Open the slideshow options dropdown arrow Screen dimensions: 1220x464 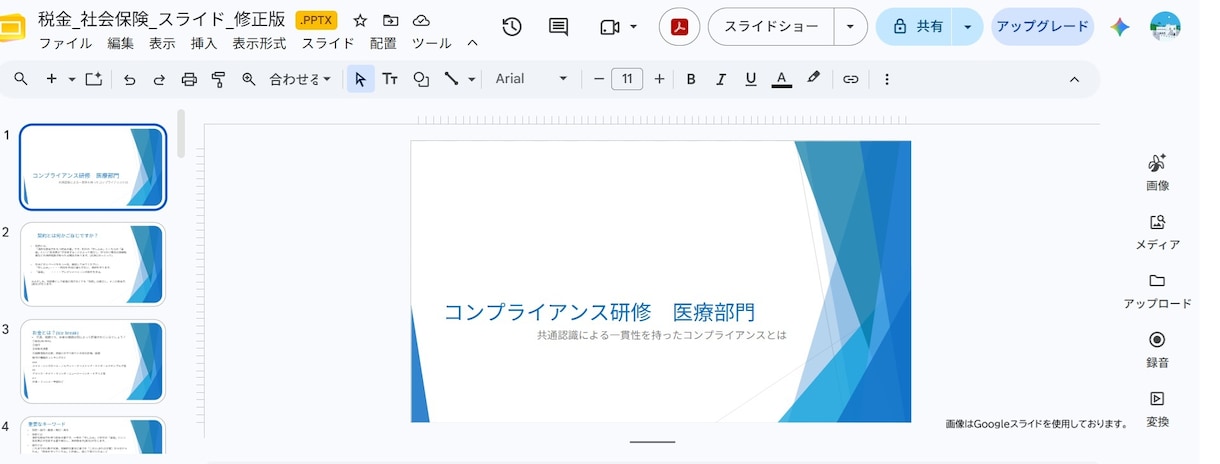tap(850, 27)
